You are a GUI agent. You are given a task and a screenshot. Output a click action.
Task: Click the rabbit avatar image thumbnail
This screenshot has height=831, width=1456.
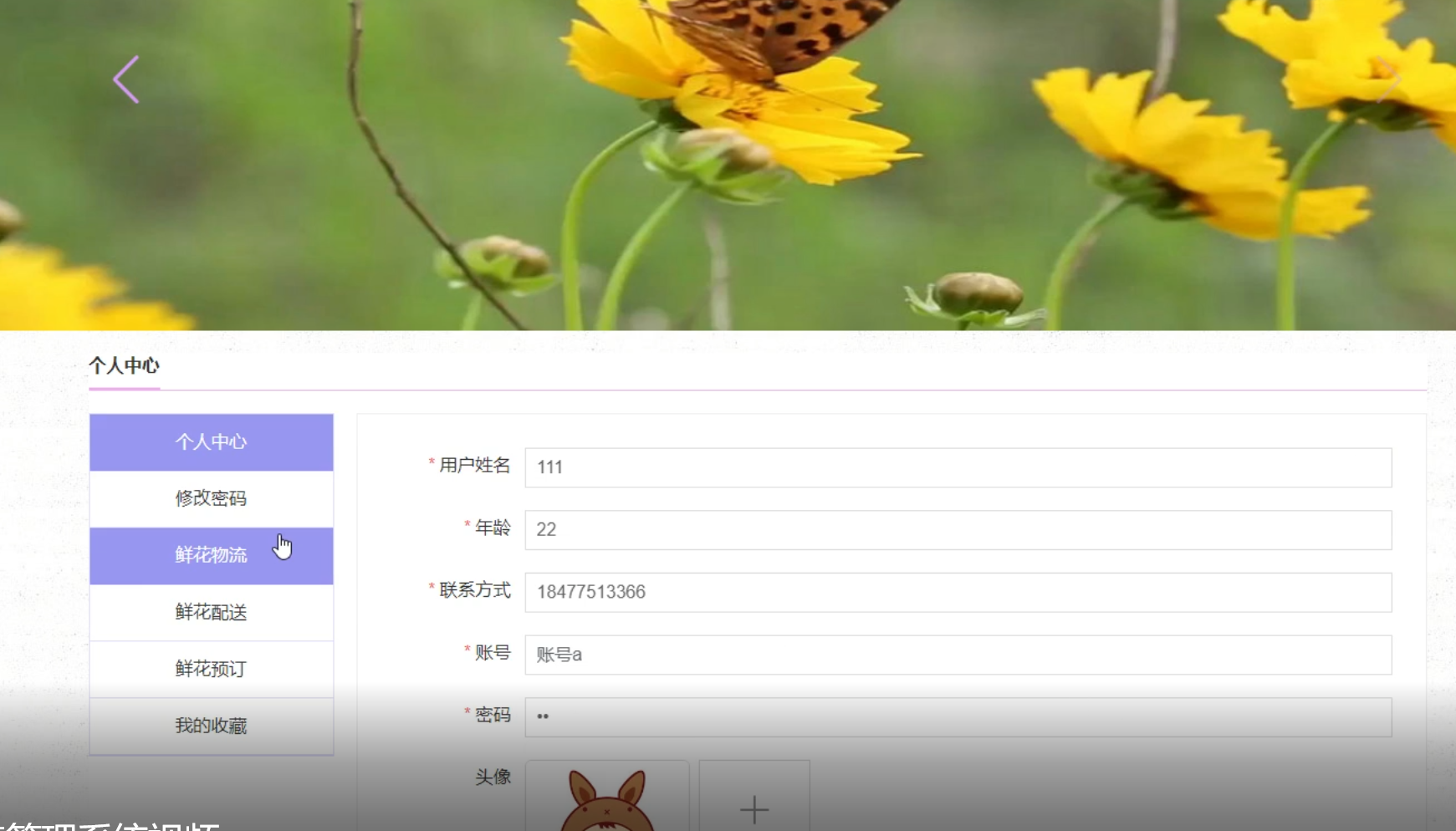(x=607, y=798)
